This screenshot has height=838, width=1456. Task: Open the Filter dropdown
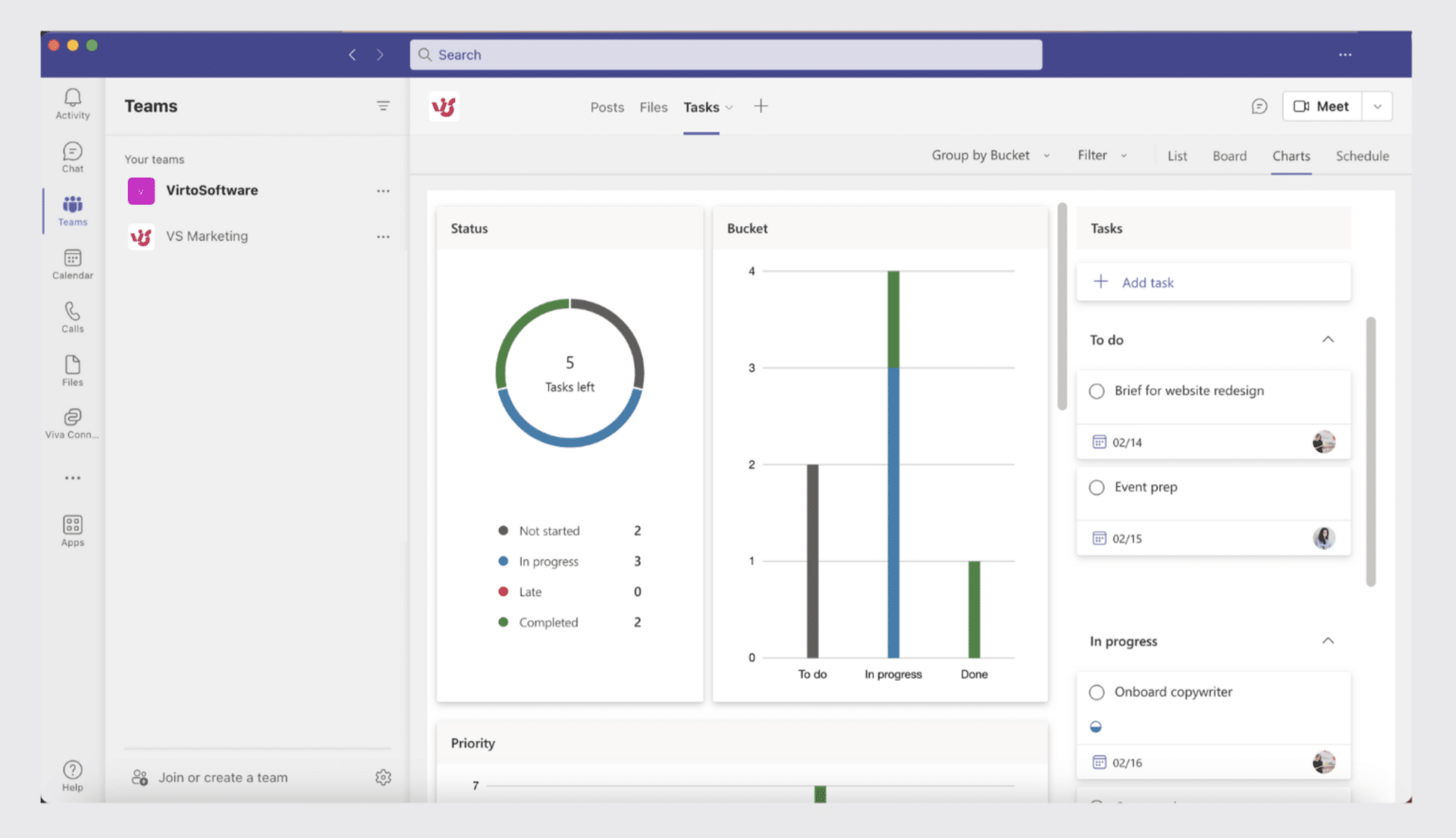tap(1101, 155)
